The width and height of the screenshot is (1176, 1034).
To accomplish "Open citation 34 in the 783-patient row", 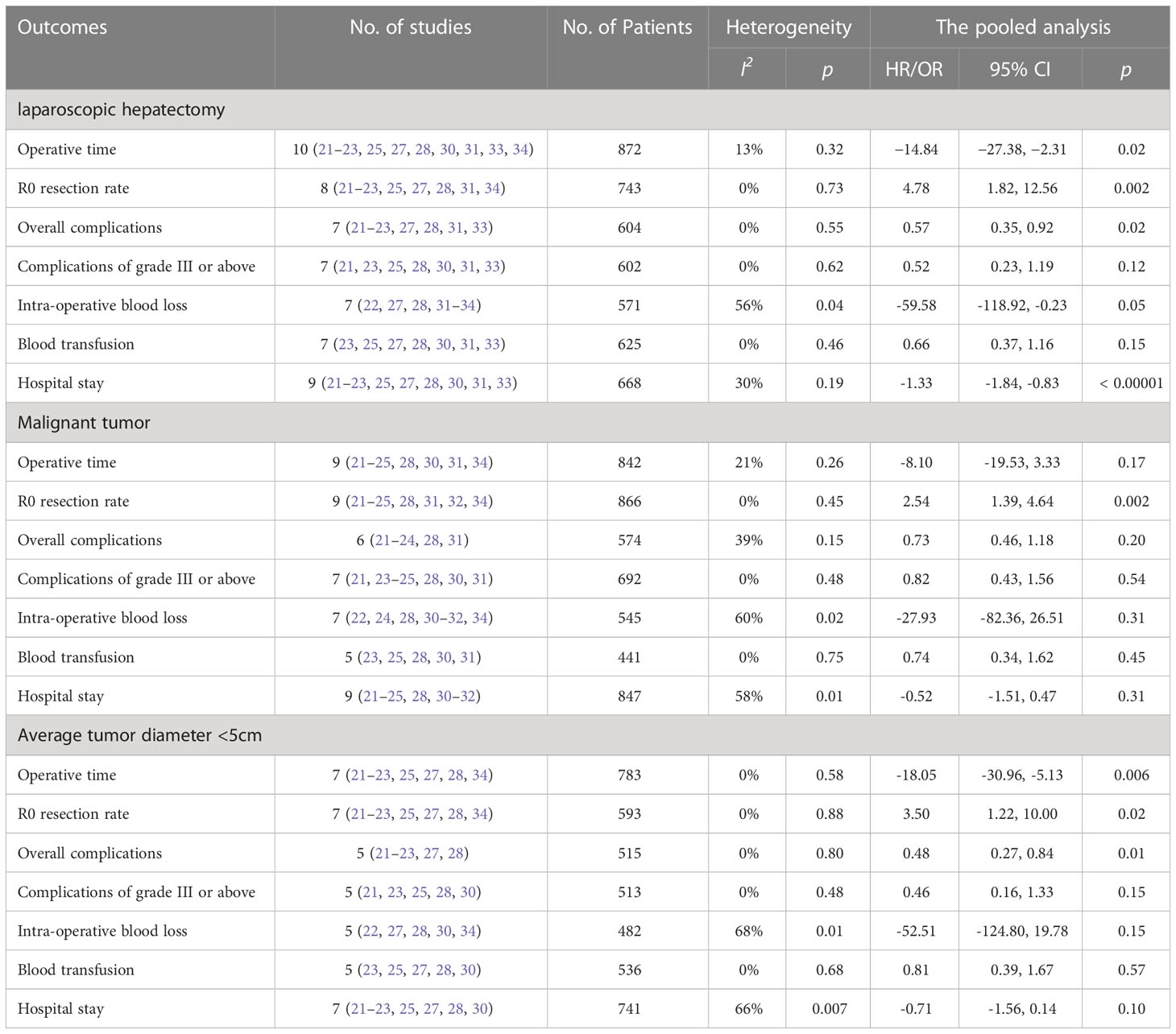I will (x=480, y=775).
